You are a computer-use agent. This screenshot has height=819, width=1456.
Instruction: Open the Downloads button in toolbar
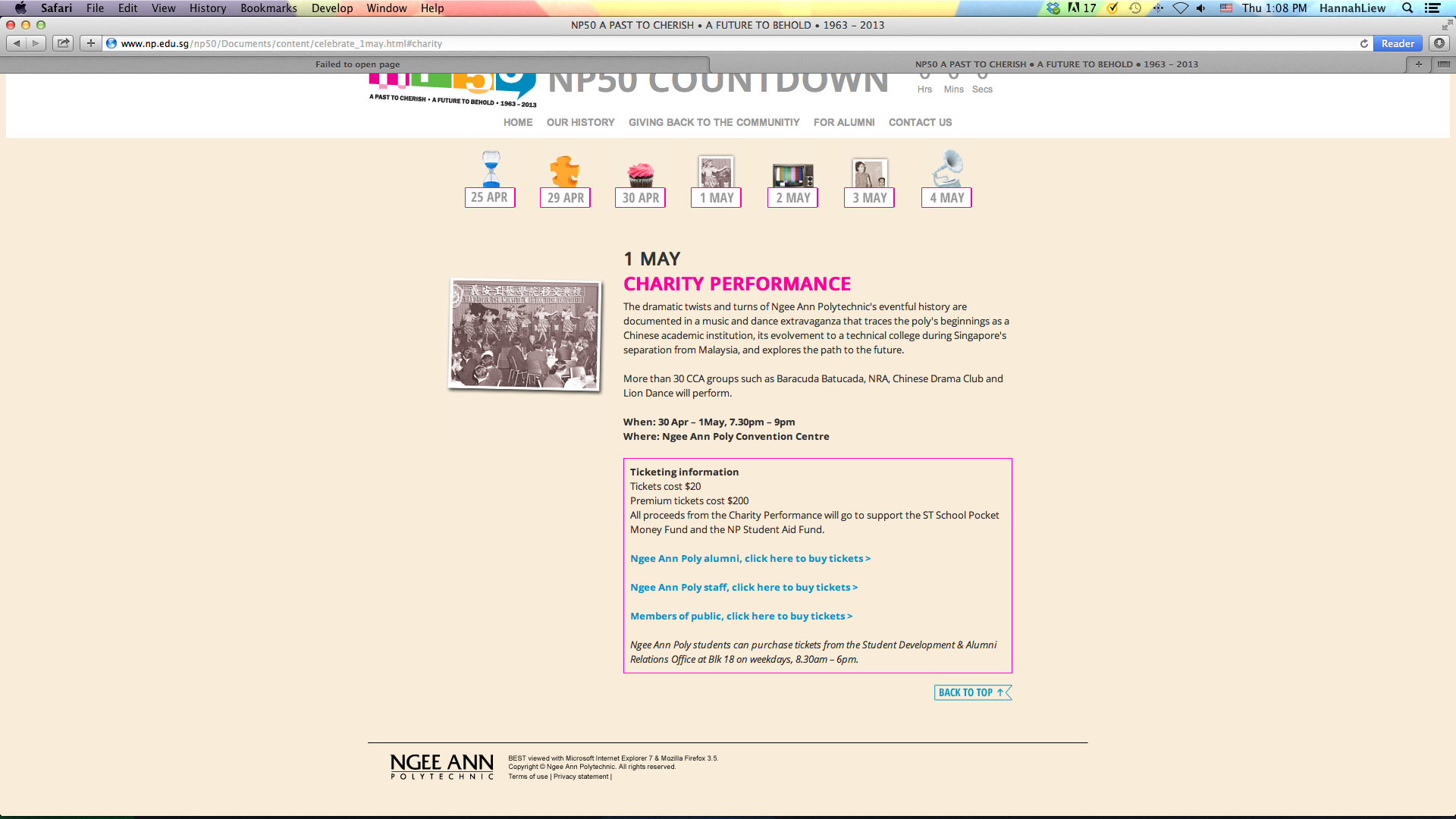tap(1439, 43)
